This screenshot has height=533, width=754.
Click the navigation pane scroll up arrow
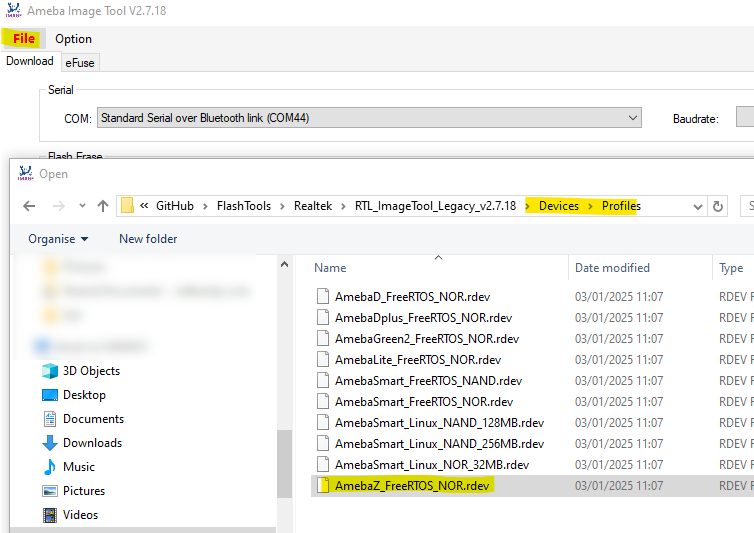(284, 264)
